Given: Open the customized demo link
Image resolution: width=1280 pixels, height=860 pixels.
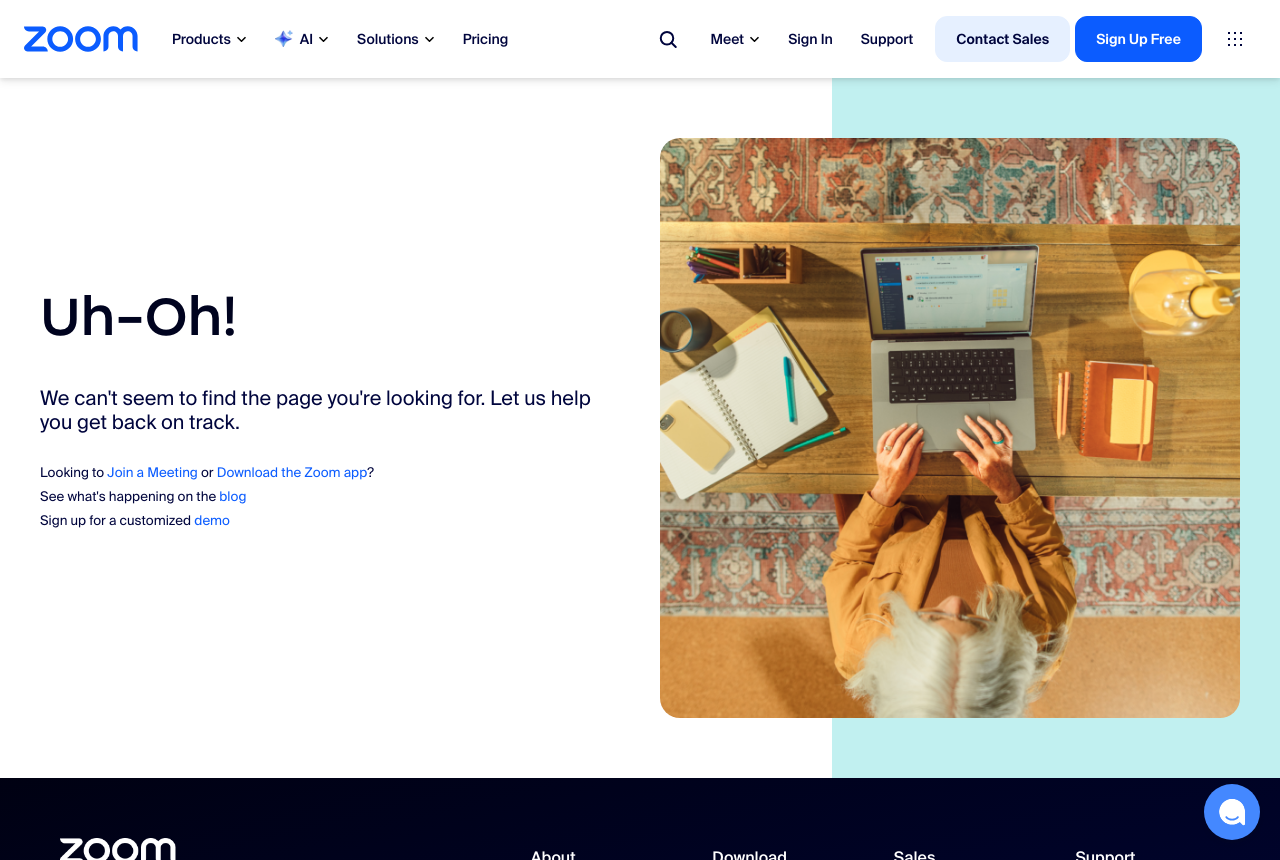Looking at the screenshot, I should (x=212, y=520).
